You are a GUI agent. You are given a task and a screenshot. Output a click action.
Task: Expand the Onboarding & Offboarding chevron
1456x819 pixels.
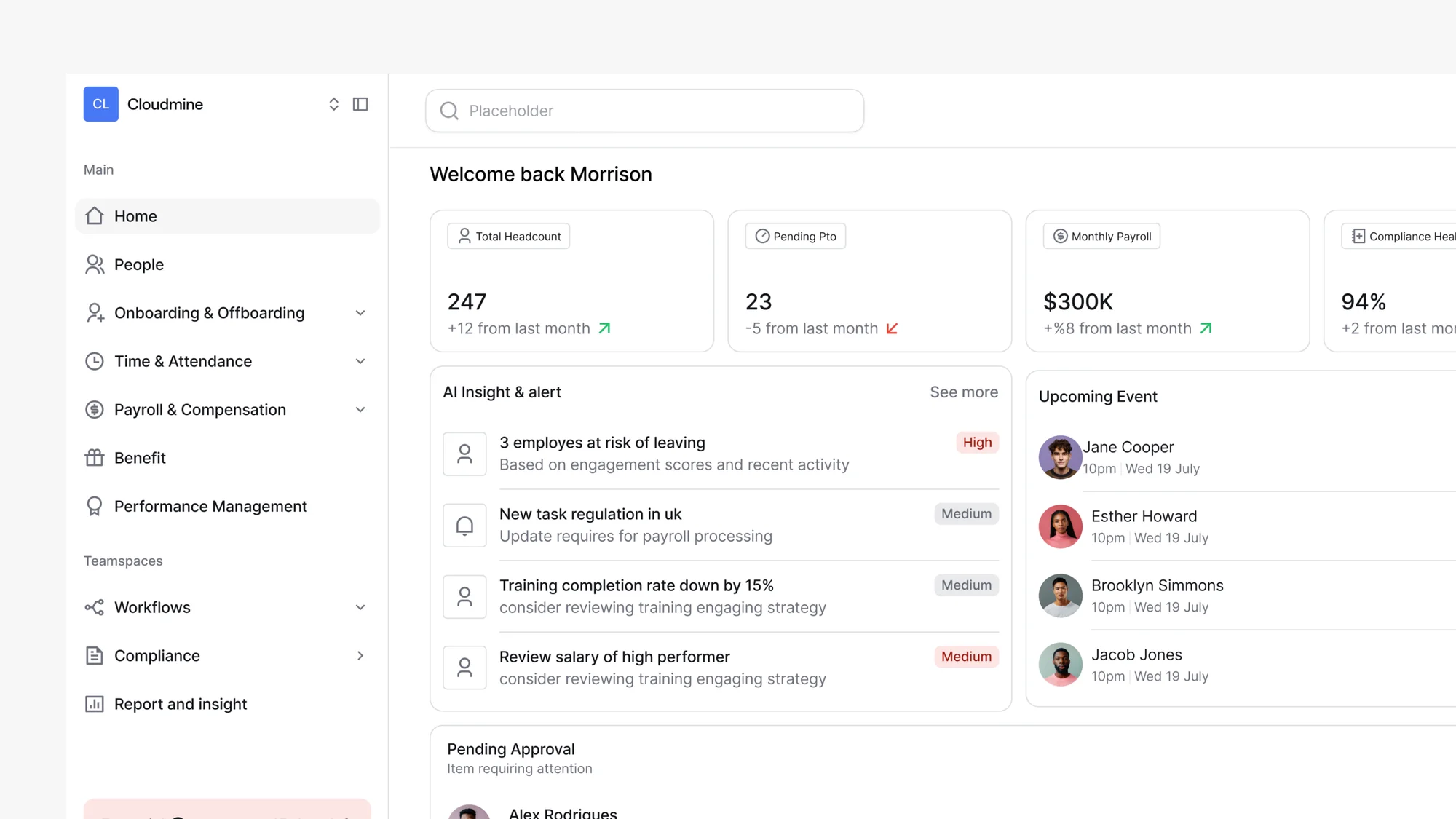pyautogui.click(x=360, y=313)
